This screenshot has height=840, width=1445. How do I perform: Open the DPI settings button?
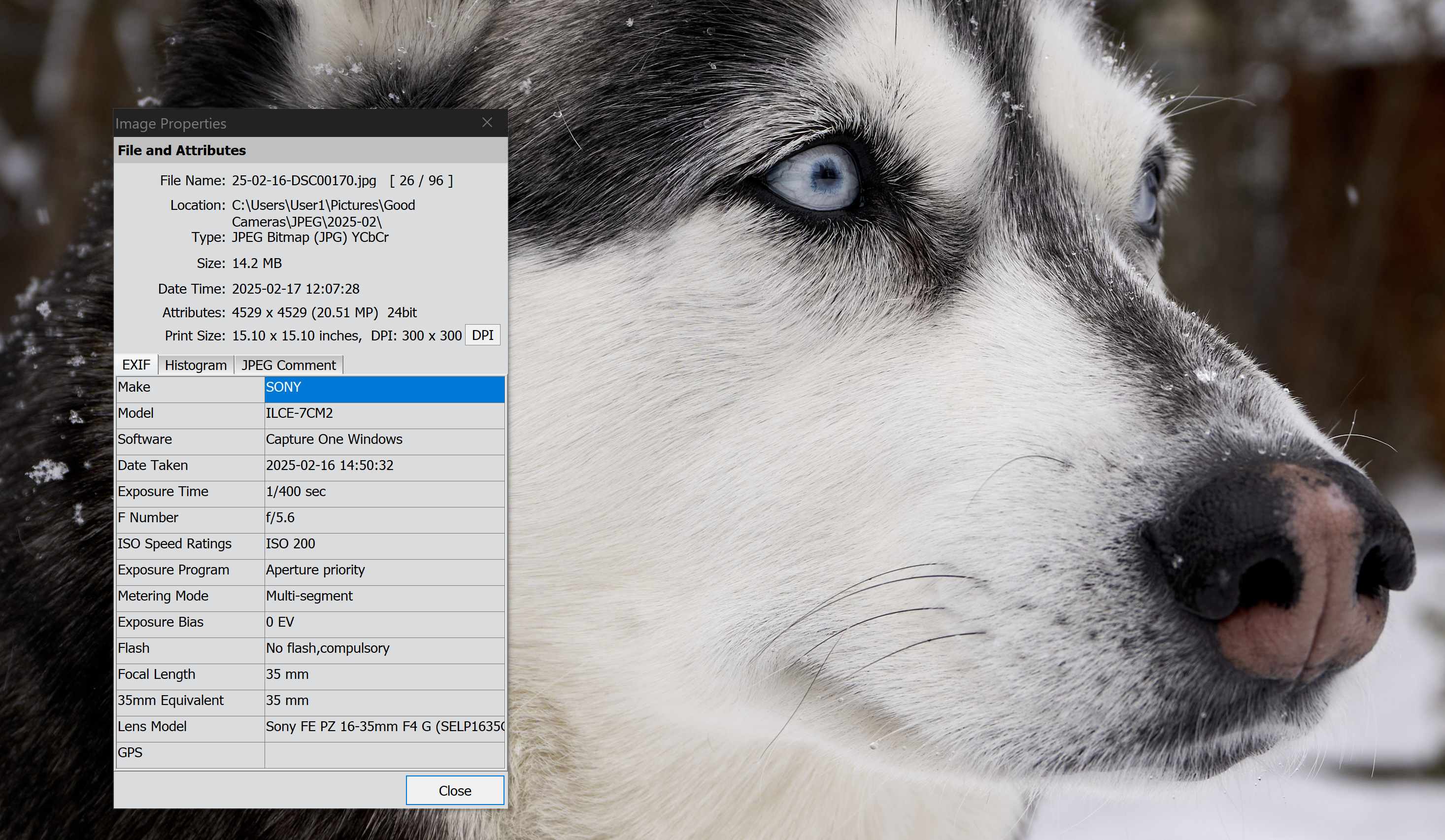[482, 336]
